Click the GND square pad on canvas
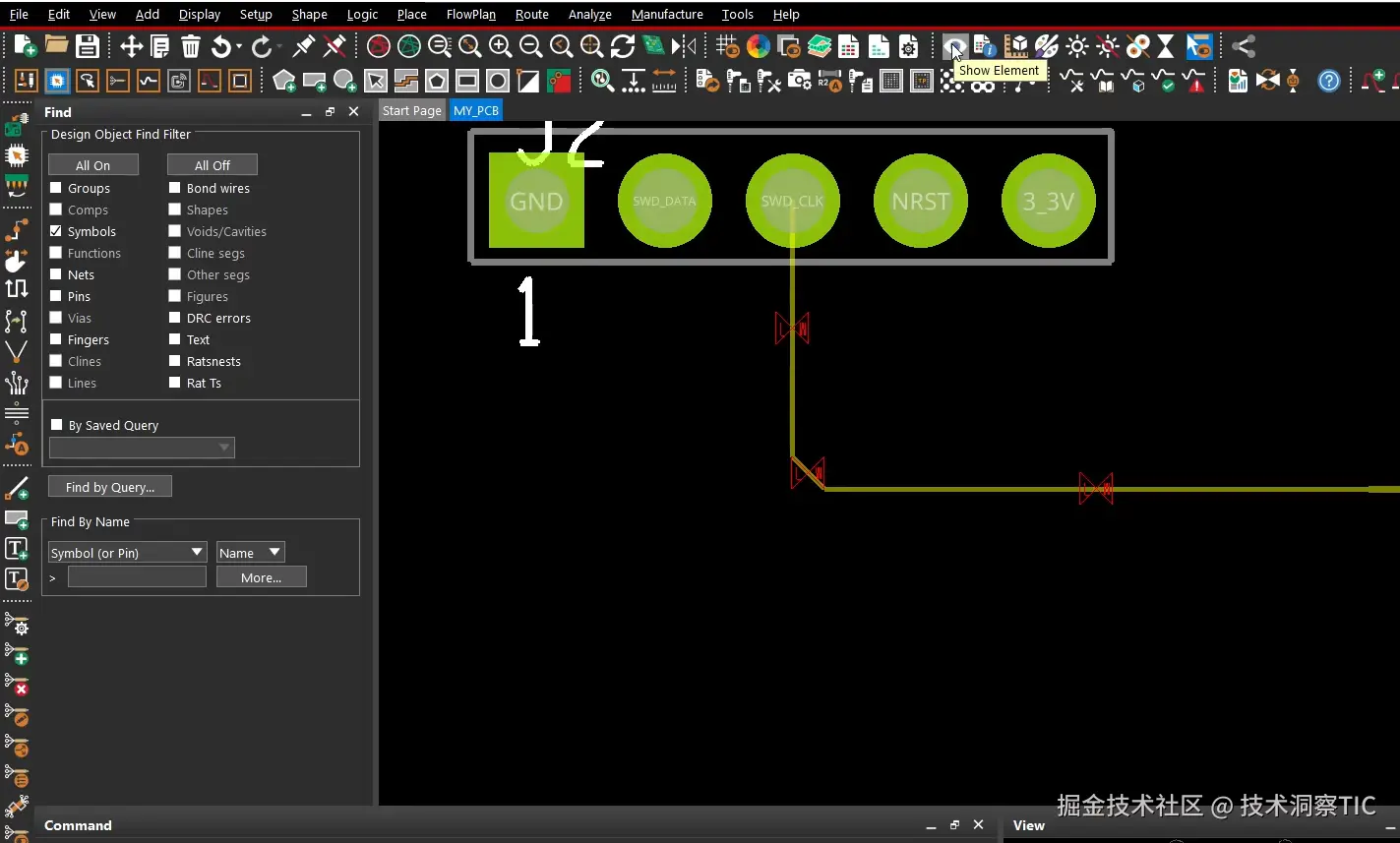 click(x=536, y=201)
